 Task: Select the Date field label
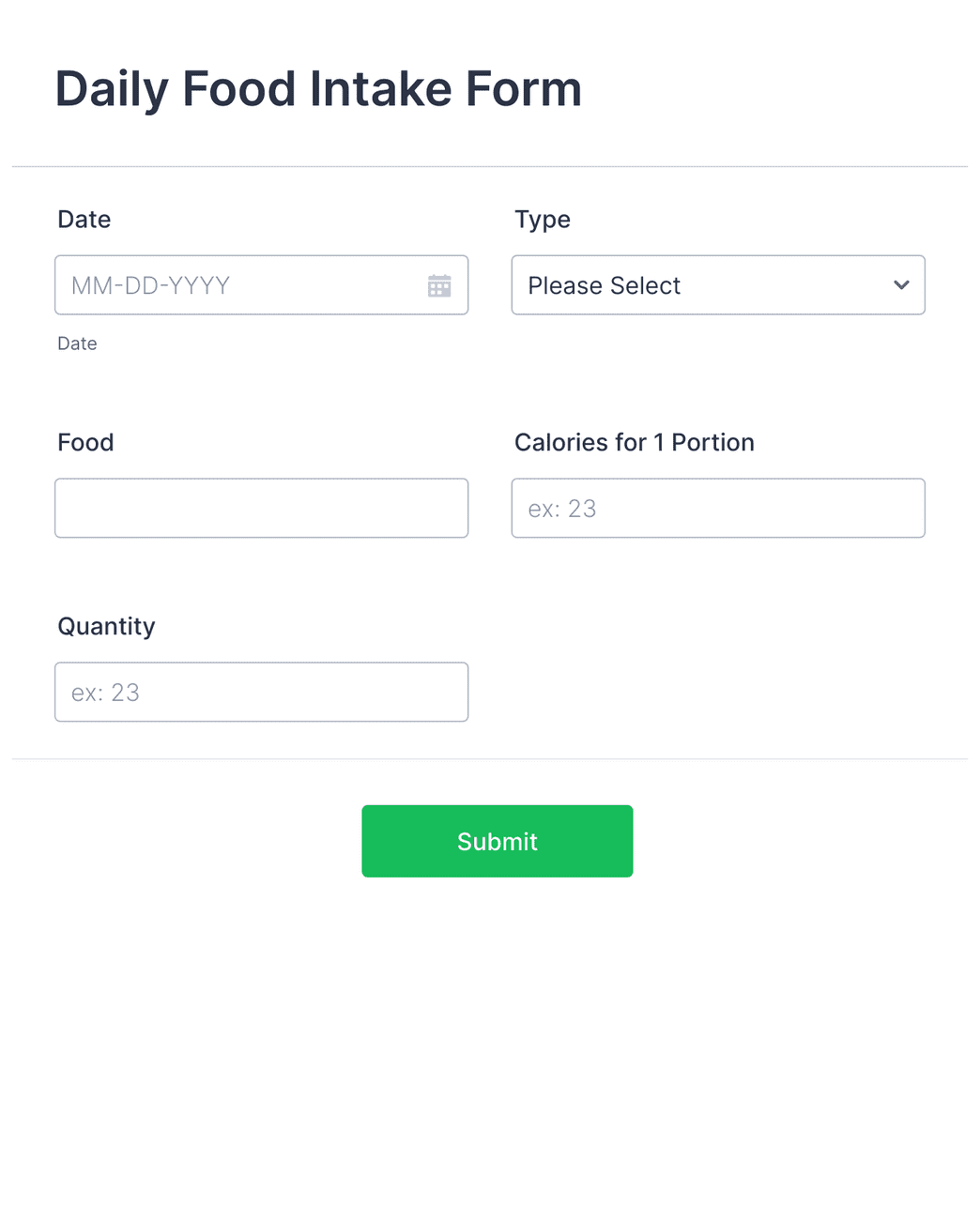click(x=84, y=219)
